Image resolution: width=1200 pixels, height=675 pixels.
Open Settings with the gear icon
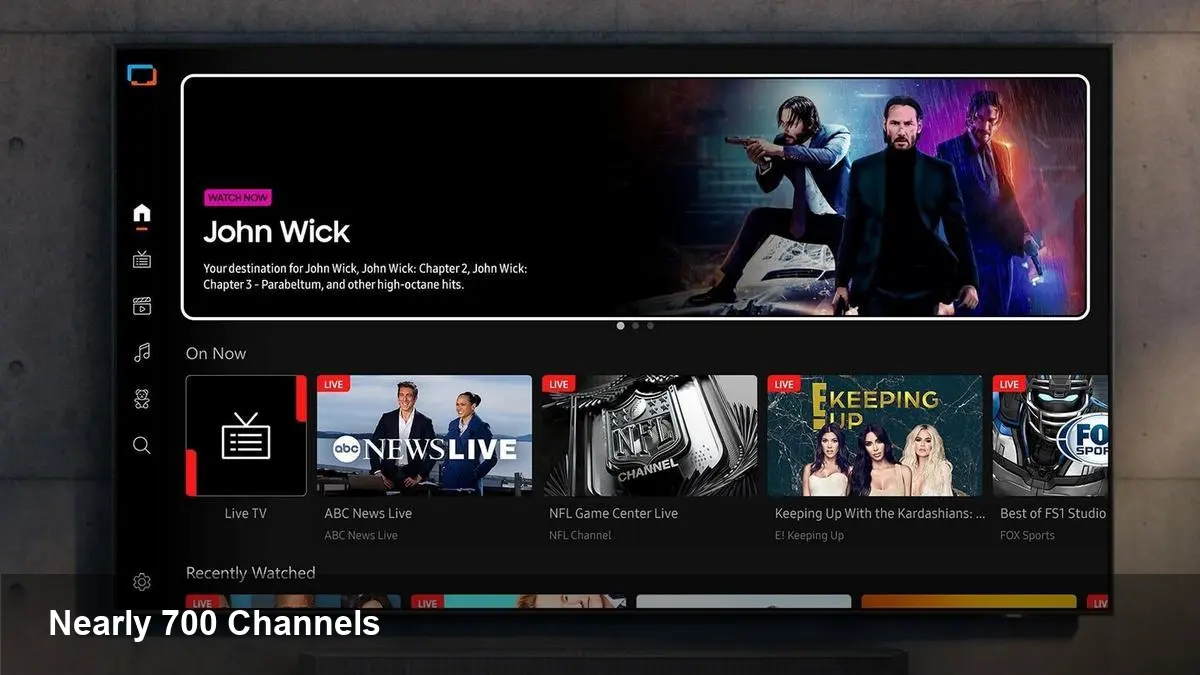141,581
